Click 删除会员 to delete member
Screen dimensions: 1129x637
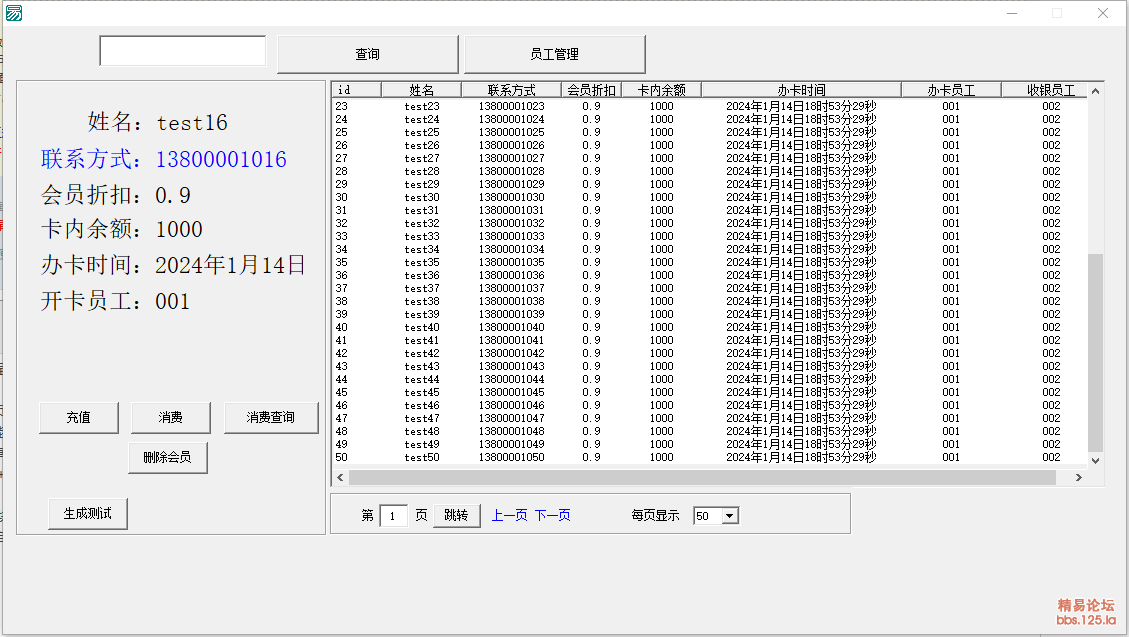click(x=167, y=457)
